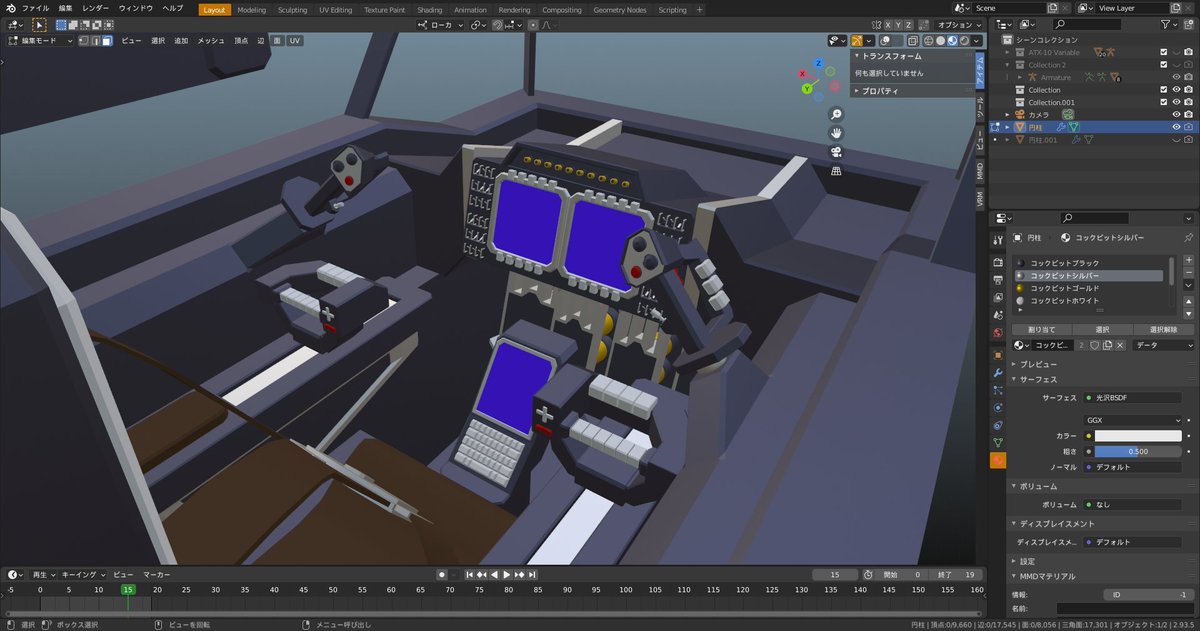This screenshot has height=631, width=1200.
Task: Expand the ATX-10 Variable collection tree
Action: (1008, 52)
